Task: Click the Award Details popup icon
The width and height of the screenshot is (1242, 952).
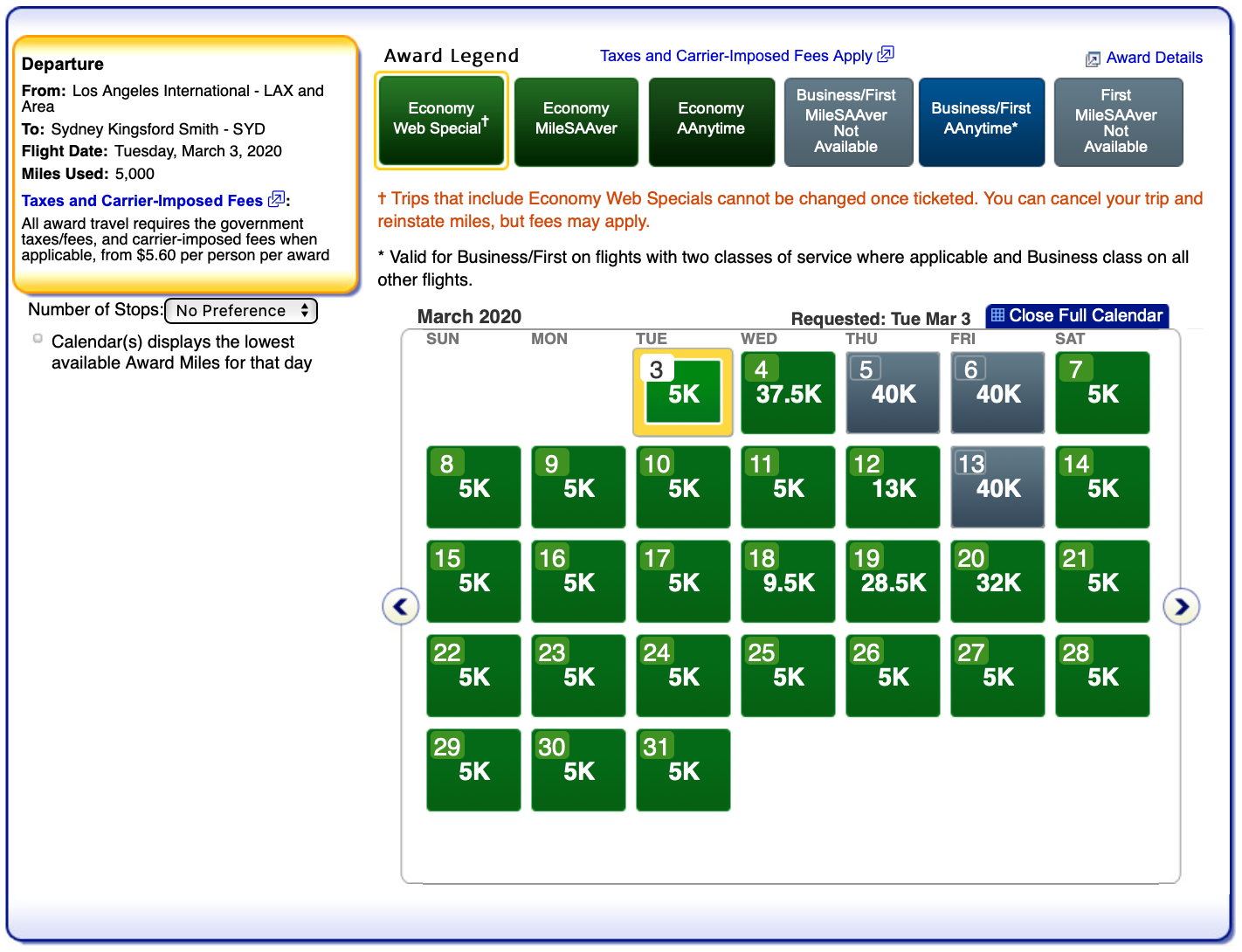Action: click(1093, 59)
